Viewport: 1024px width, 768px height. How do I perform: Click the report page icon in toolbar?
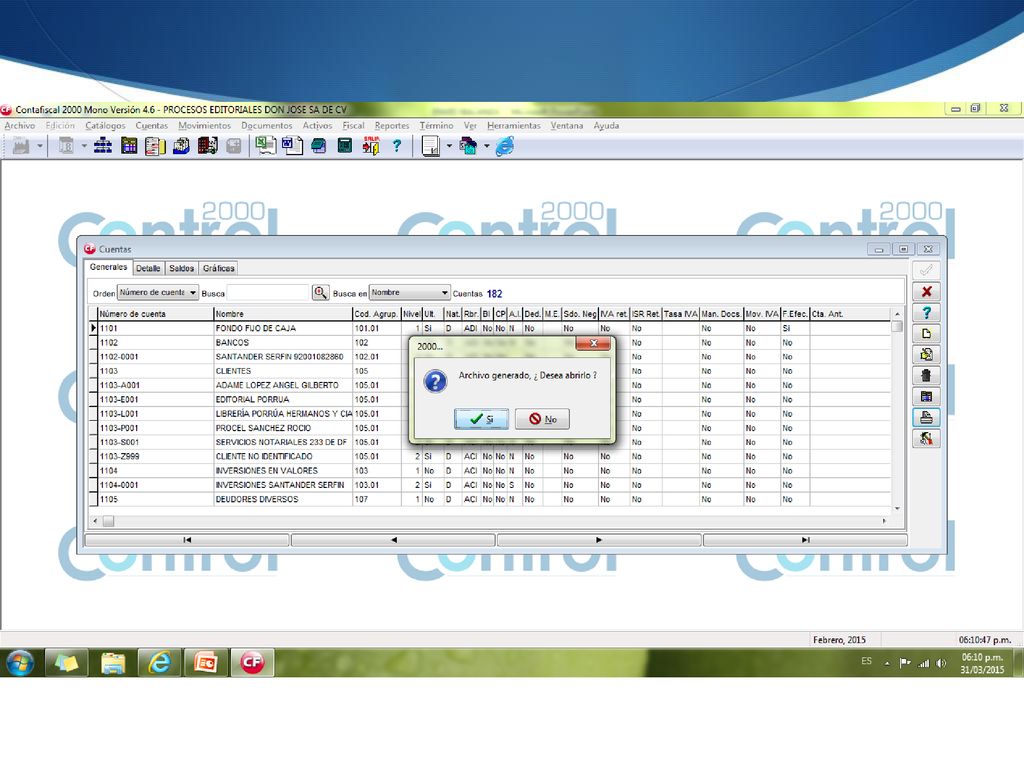(x=431, y=146)
